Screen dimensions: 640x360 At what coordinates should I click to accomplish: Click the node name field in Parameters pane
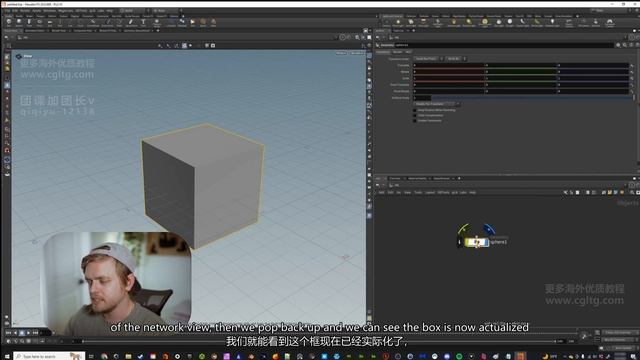[504, 45]
